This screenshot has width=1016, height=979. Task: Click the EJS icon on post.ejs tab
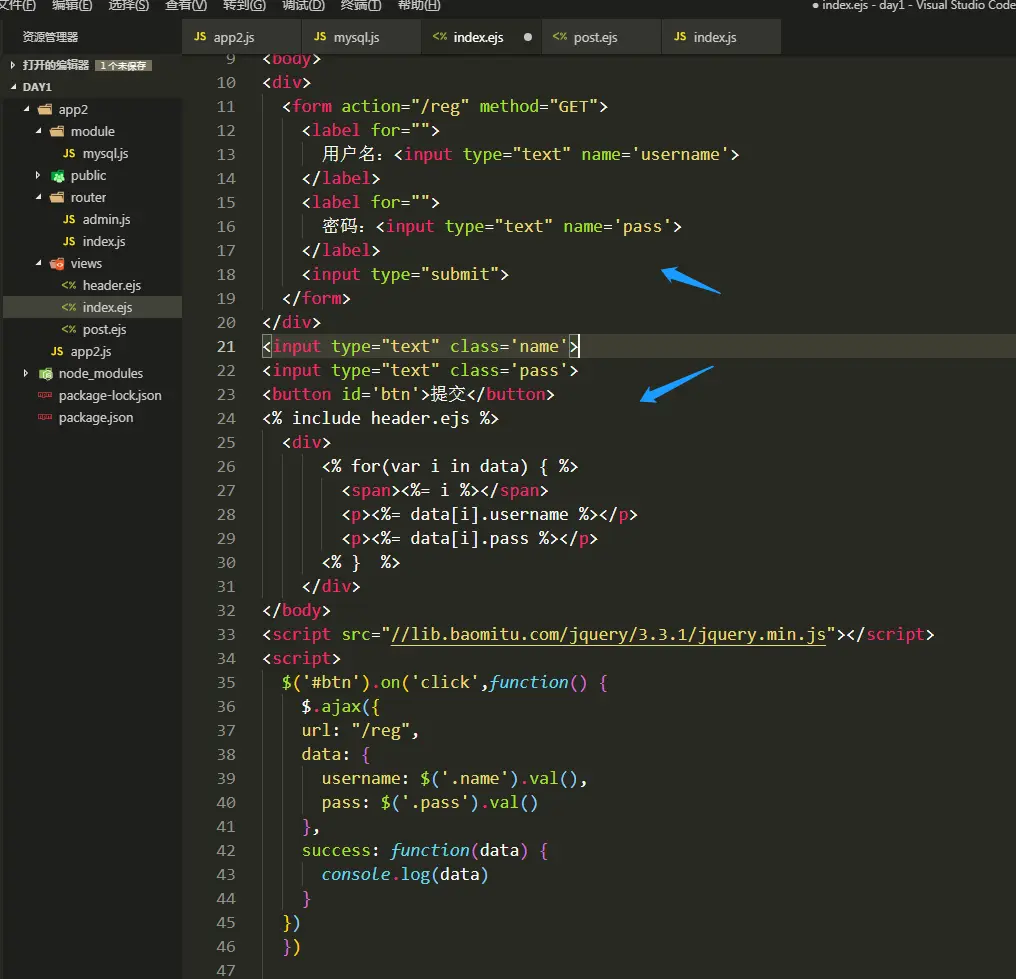tap(560, 36)
